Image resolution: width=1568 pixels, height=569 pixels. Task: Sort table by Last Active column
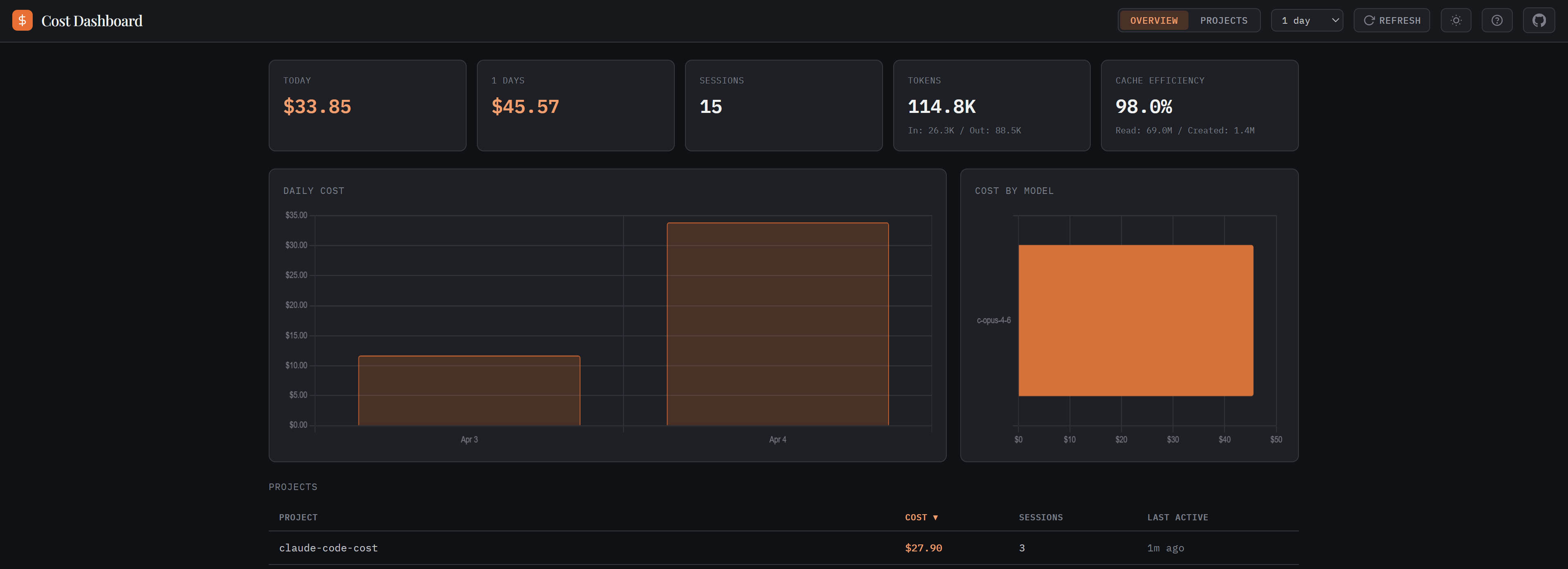click(1177, 517)
